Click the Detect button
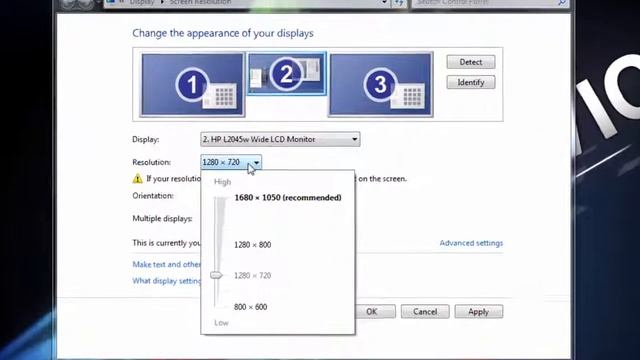This screenshot has height=360, width=640. [471, 62]
